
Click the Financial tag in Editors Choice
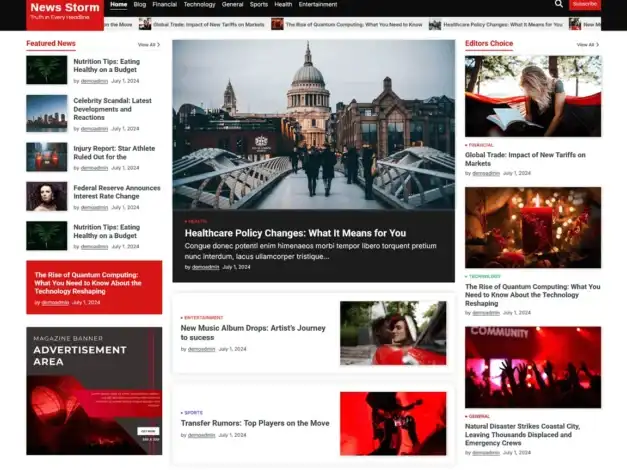tap(479, 145)
